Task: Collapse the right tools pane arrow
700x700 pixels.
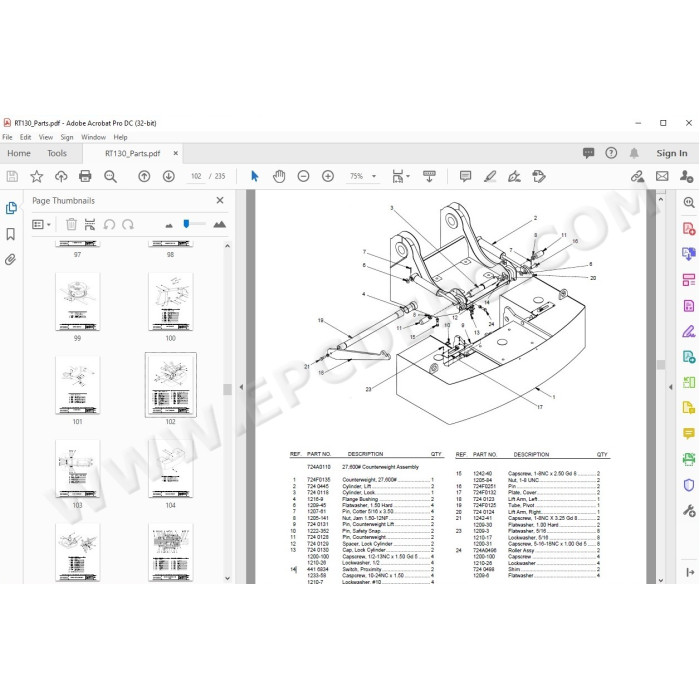Action: [x=671, y=387]
